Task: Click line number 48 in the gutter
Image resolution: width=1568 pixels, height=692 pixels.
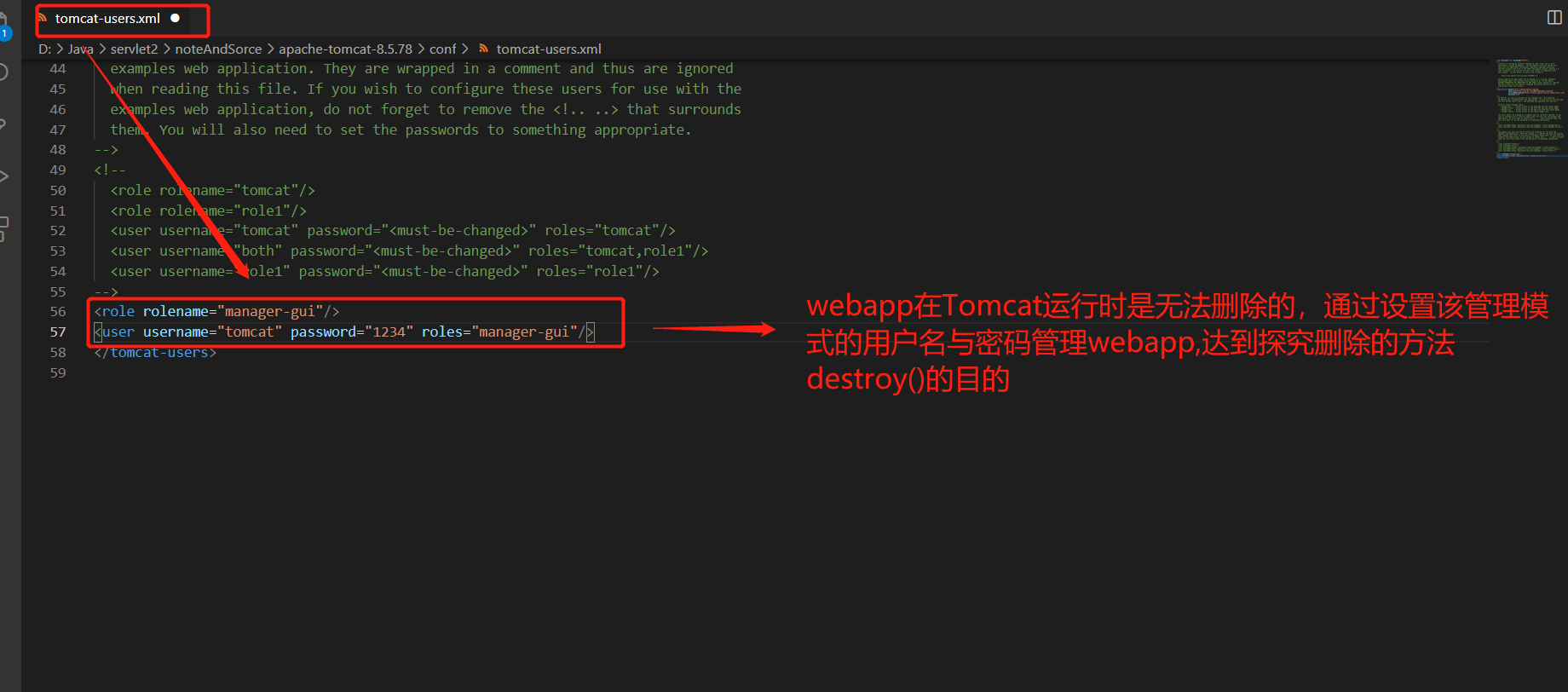Action: pyautogui.click(x=58, y=150)
